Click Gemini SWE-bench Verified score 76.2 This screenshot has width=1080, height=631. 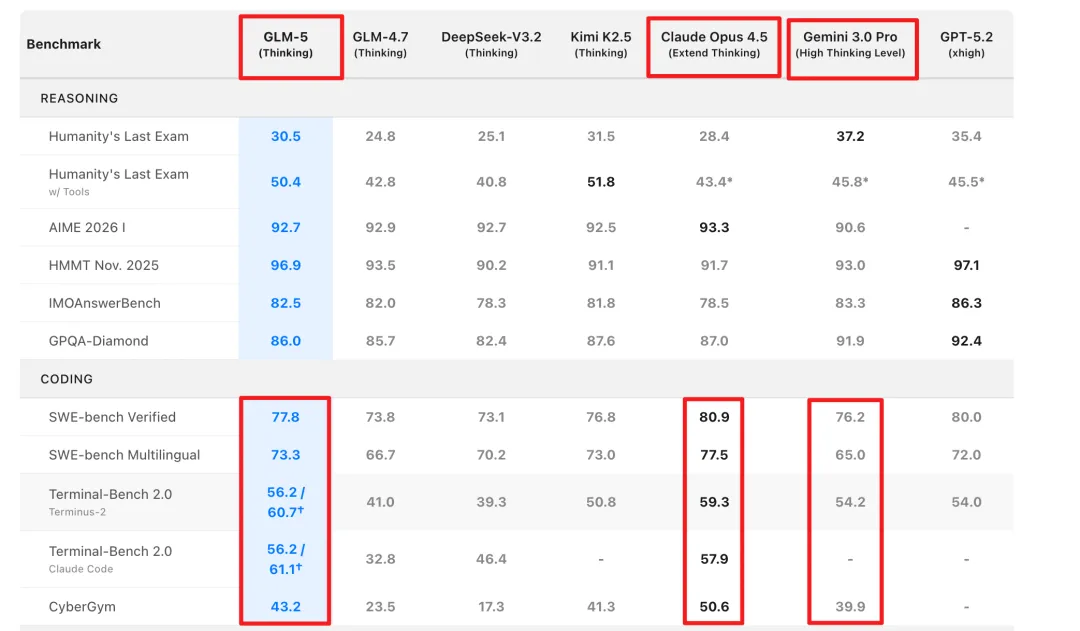(850, 417)
